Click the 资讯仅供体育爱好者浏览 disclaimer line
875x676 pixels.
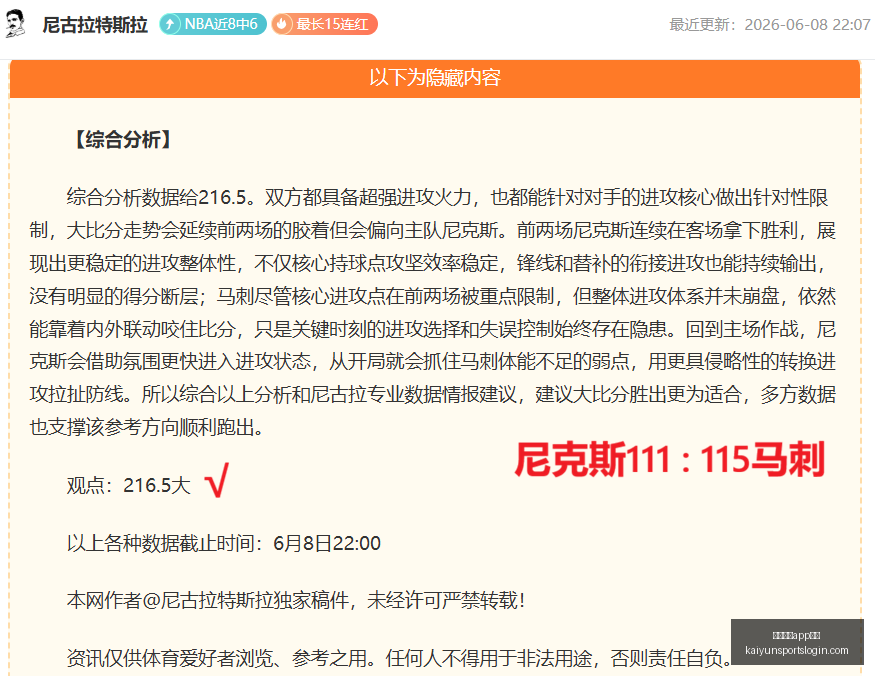pos(399,658)
